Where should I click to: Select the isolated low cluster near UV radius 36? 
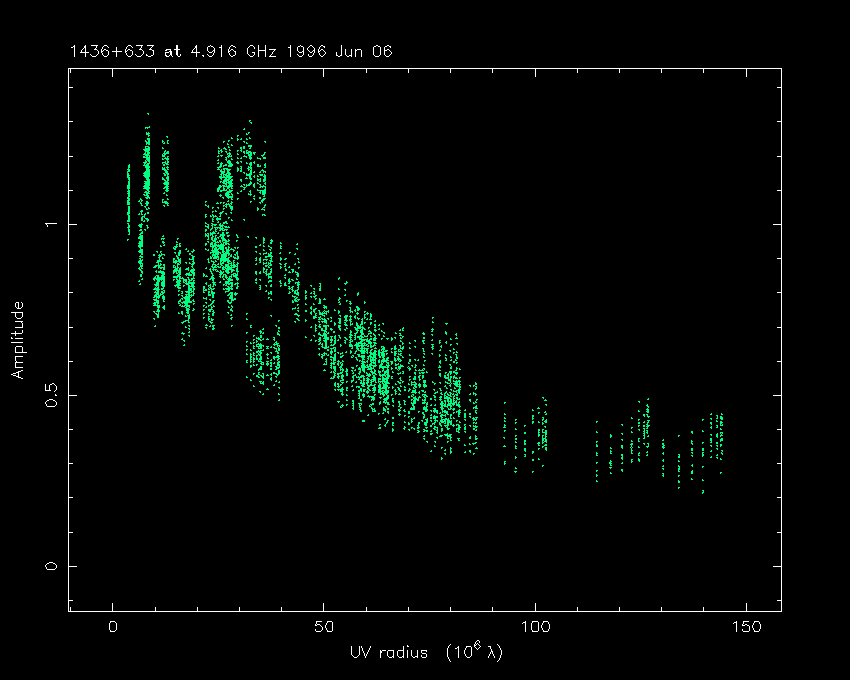coord(265,355)
